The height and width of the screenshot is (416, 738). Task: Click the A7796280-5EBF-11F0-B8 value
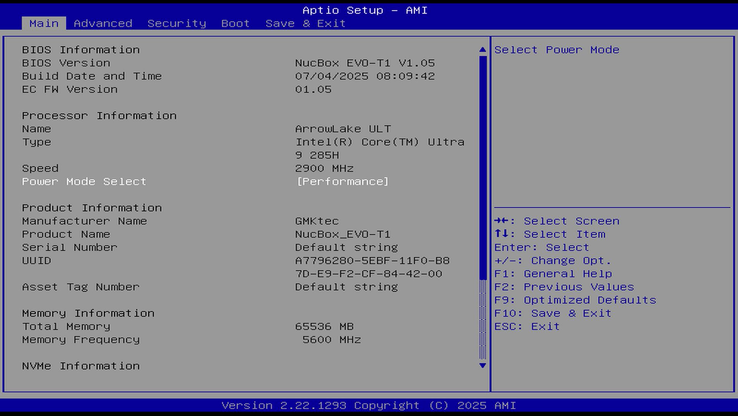point(372,261)
